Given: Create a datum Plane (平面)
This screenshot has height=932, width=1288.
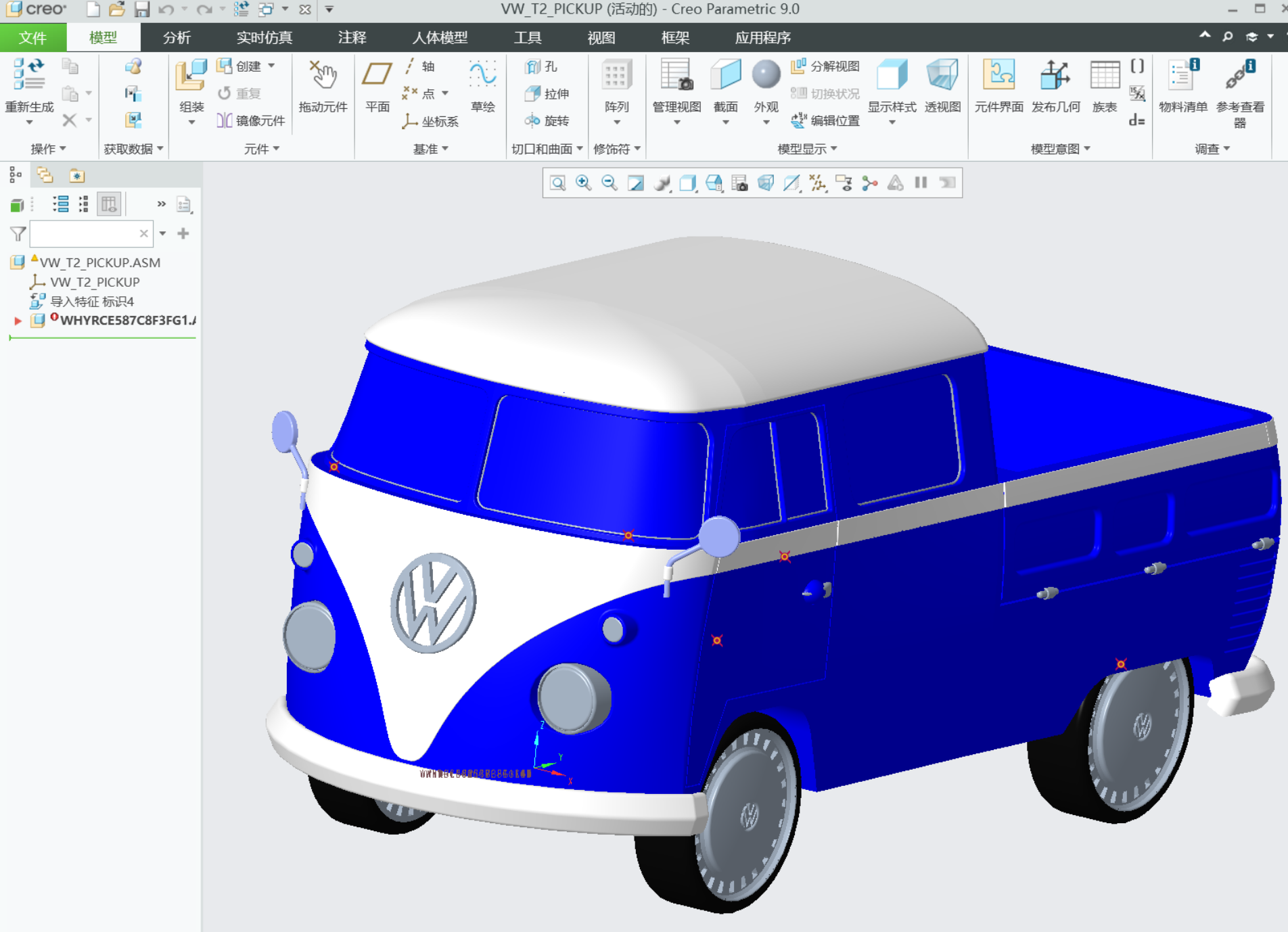Looking at the screenshot, I should (x=377, y=74).
